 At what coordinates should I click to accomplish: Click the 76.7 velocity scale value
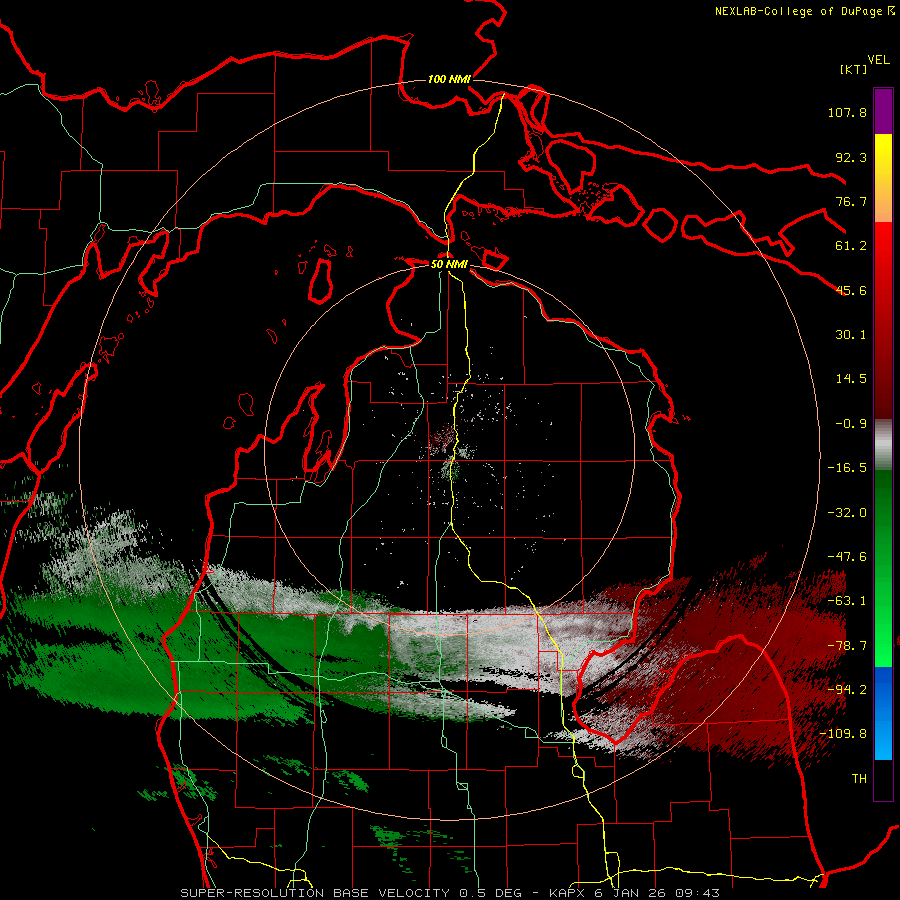[851, 201]
